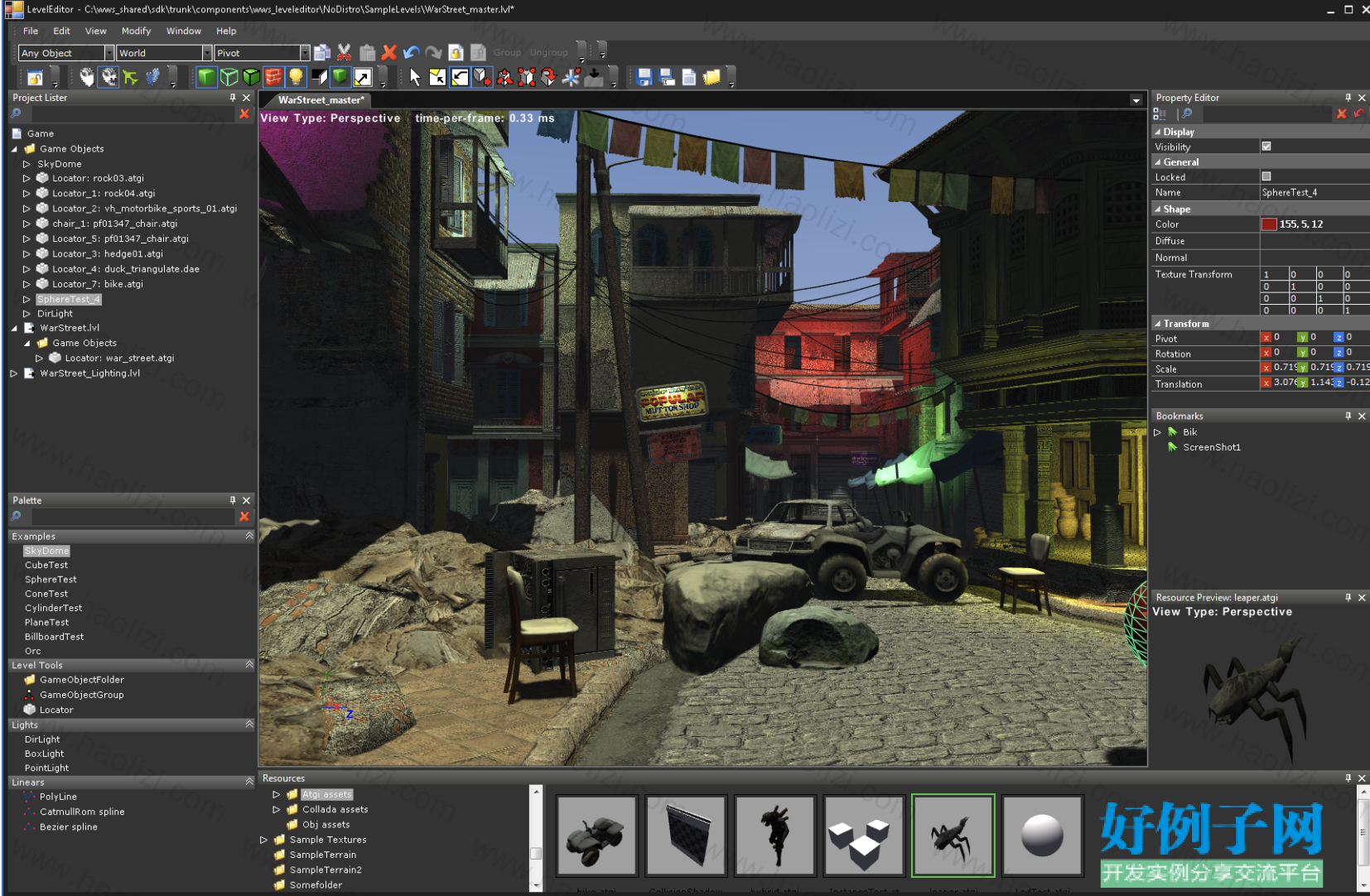Open the Any Object selection filter dropdown
This screenshot has width=1370, height=896.
point(109,53)
